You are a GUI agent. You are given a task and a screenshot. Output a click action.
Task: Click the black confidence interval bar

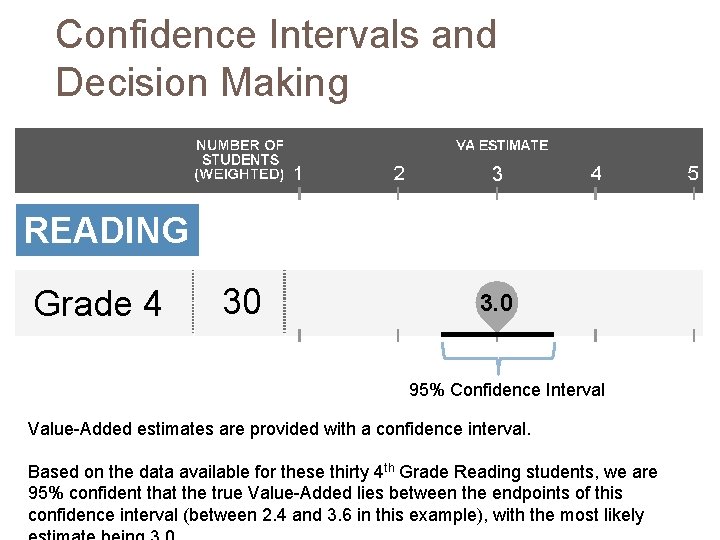(497, 335)
